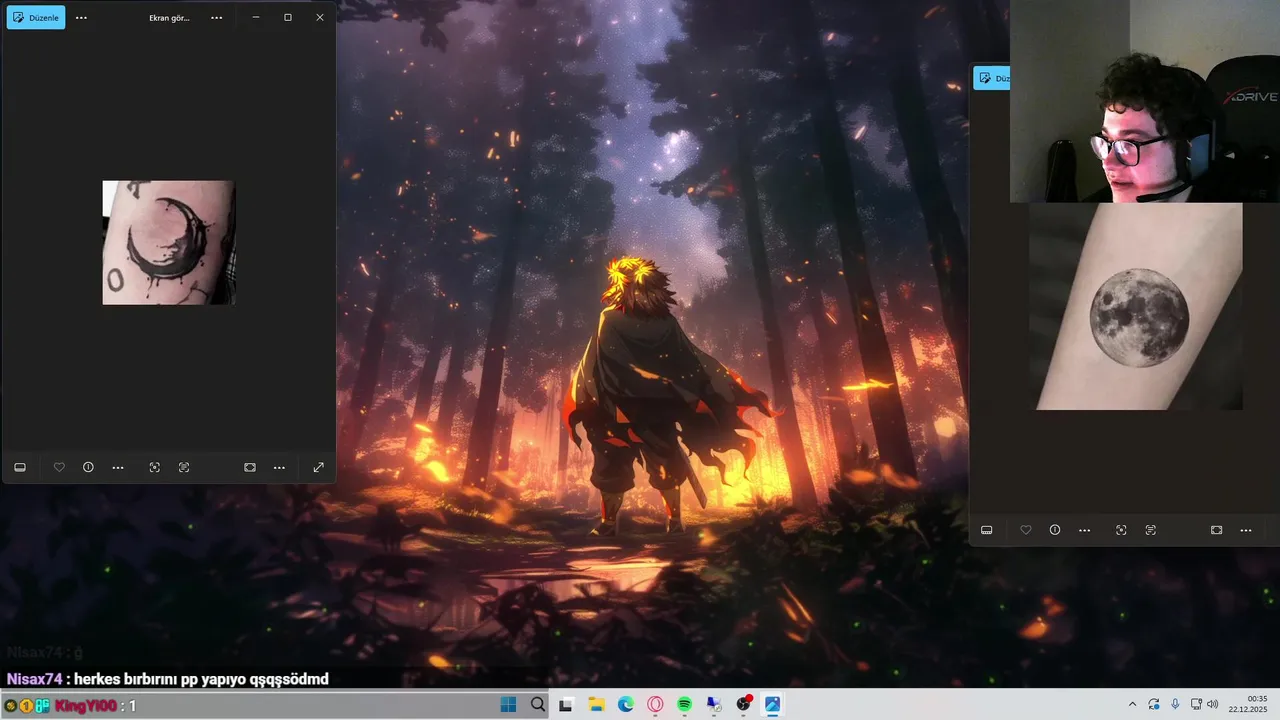Toggle filmstrip in crescent moon window
The width and height of the screenshot is (1280, 720).
coord(20,467)
